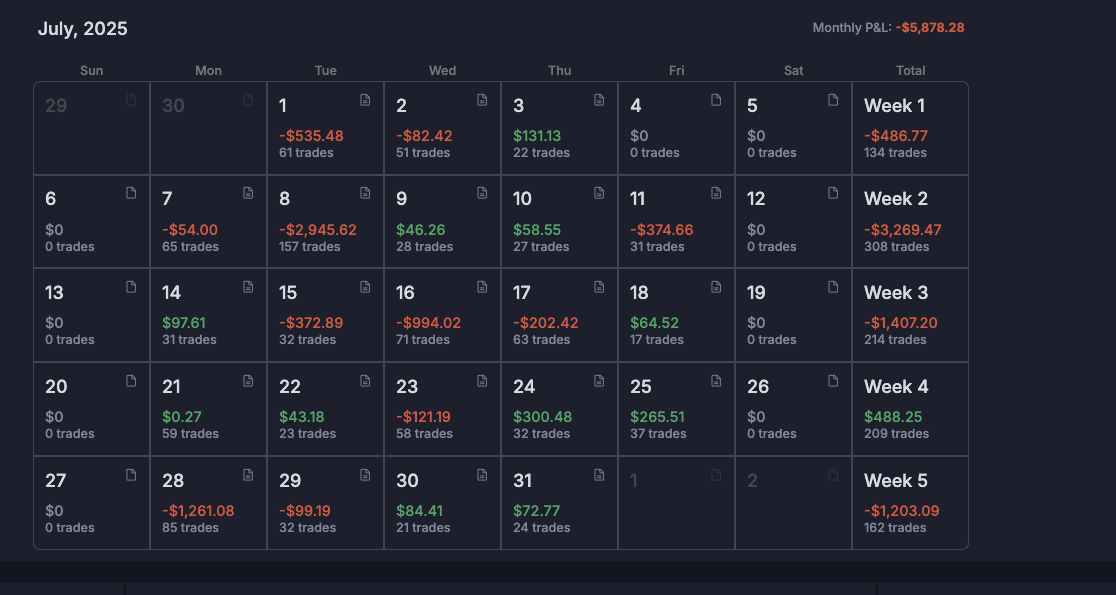The width and height of the screenshot is (1116, 595).
Task: Click the blank note icon on July 19
Action: tap(833, 287)
